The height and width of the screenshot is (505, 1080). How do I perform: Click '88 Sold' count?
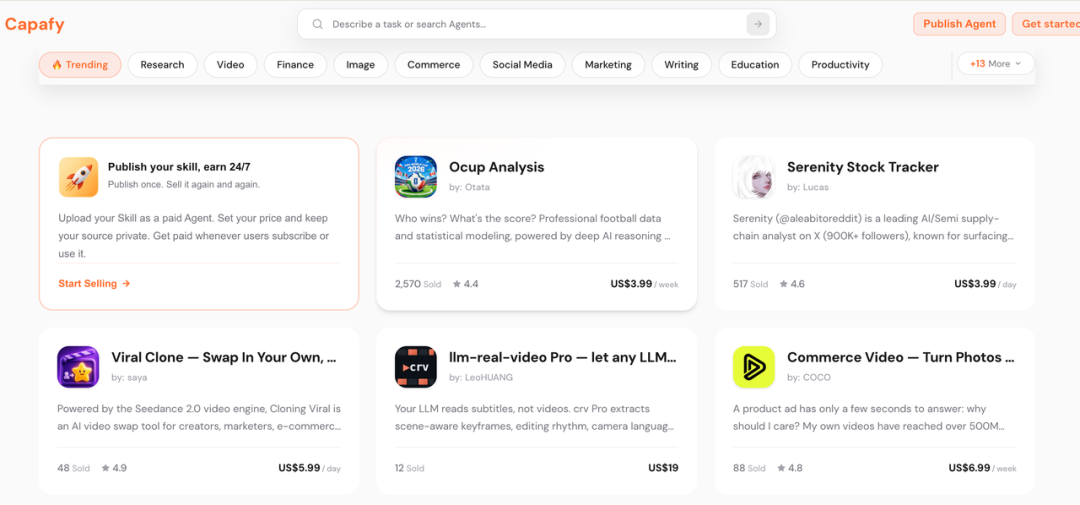[749, 468]
